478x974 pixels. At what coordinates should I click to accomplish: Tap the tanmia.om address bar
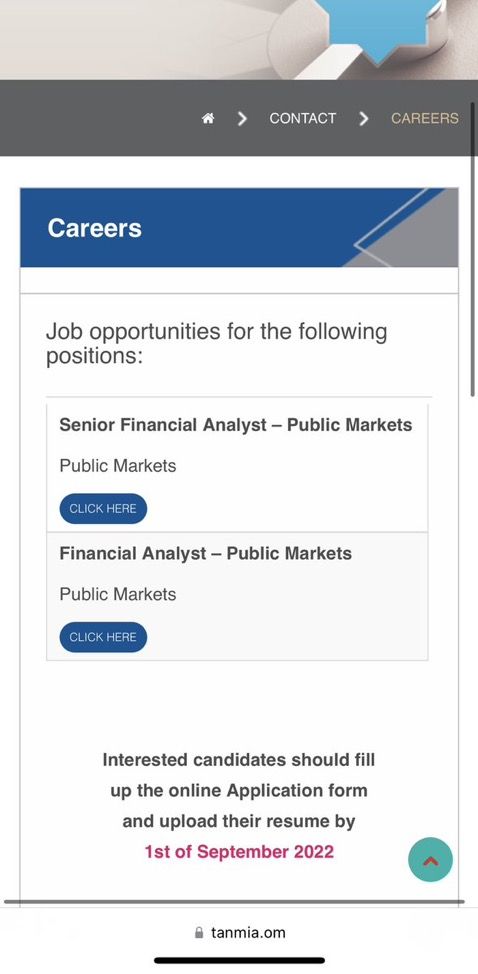(x=239, y=932)
